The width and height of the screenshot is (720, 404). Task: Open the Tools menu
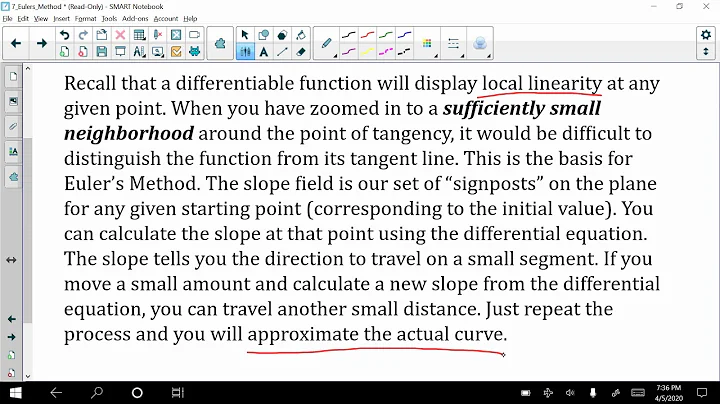coord(109,19)
